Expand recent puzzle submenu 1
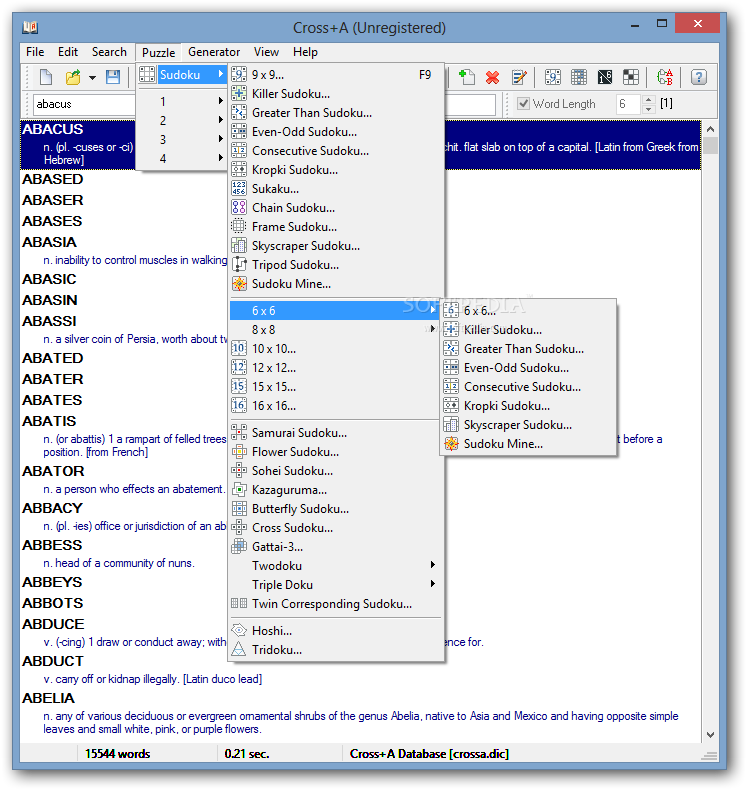 tap(182, 101)
